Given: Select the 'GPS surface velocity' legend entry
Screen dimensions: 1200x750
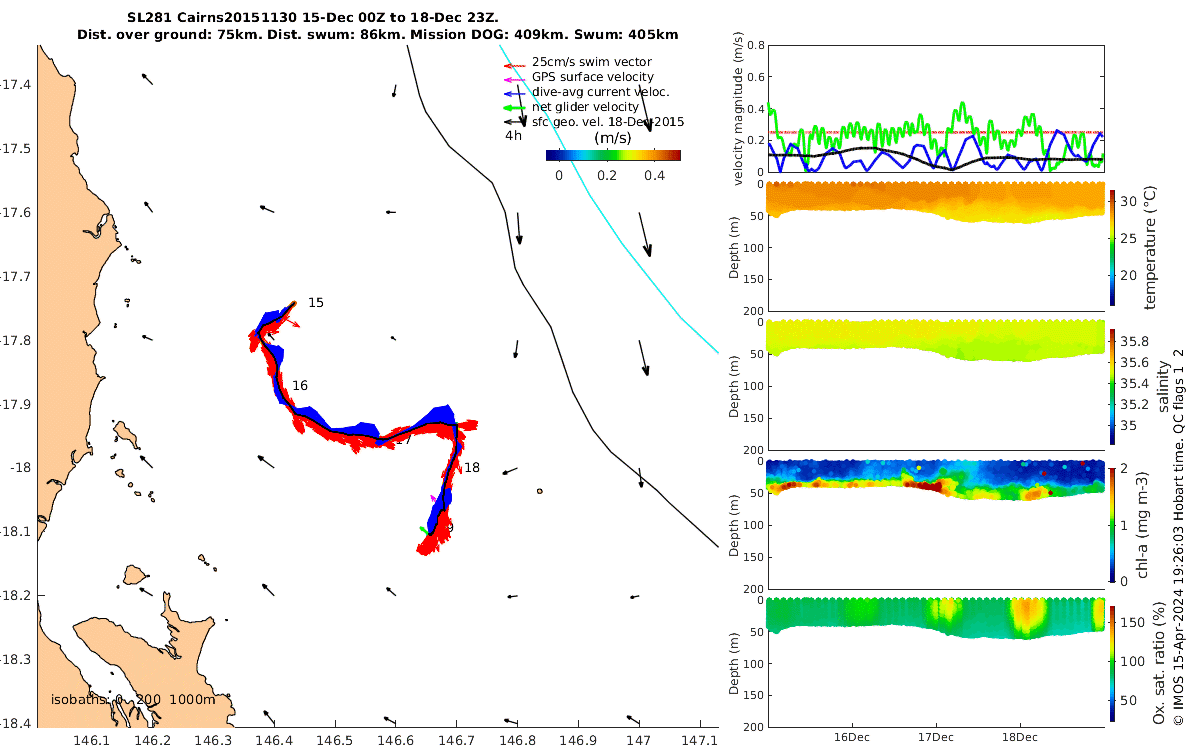Looking at the screenshot, I should point(580,77).
